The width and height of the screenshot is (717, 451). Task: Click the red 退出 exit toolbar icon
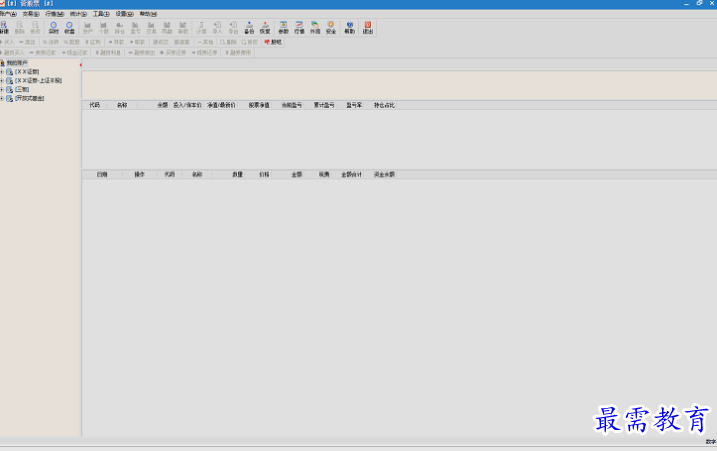coord(368,27)
